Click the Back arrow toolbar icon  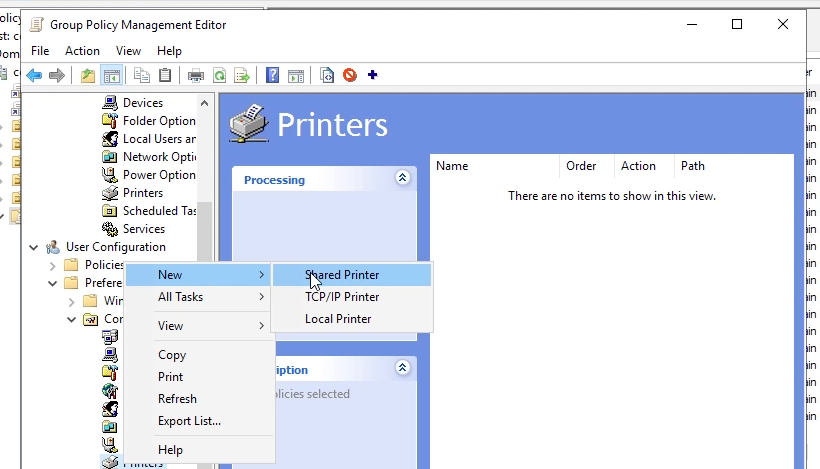coord(35,75)
